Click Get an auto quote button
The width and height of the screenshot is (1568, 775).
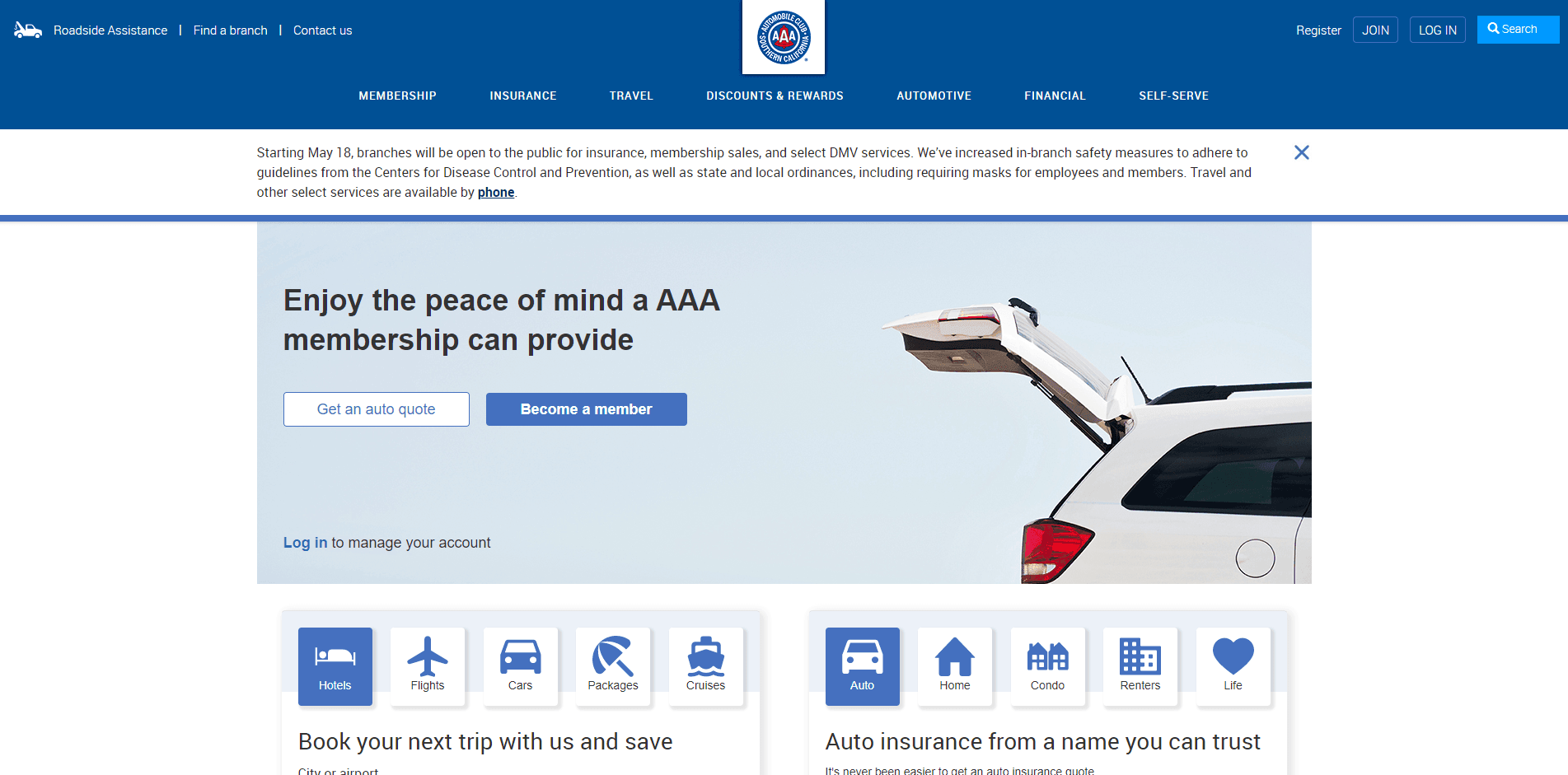(377, 409)
